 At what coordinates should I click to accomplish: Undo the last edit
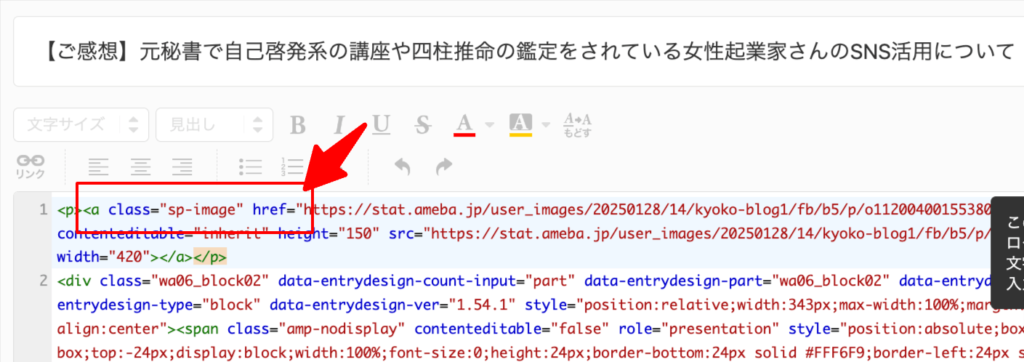click(402, 167)
